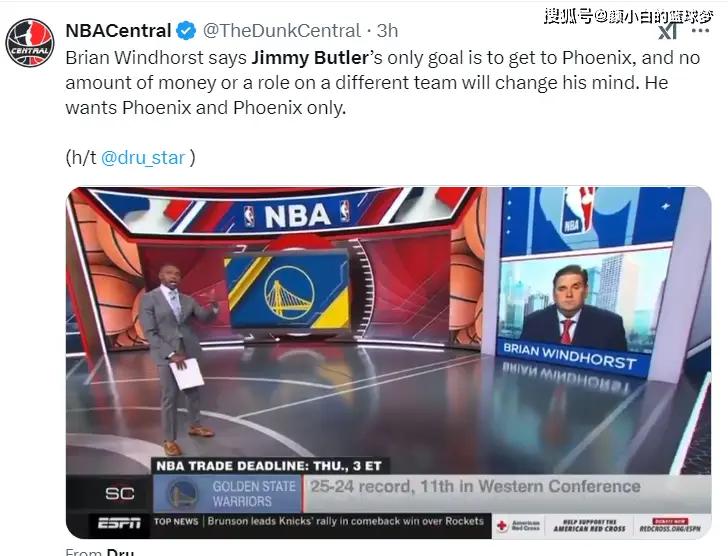Open the three-dot more options menu
728x556 pixels.
[700, 31]
